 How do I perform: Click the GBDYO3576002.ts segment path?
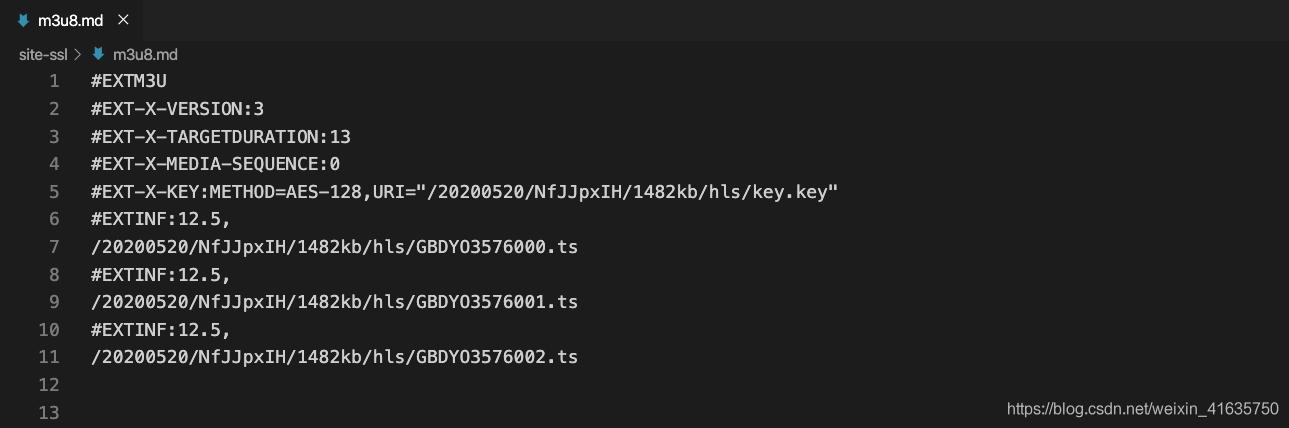334,357
